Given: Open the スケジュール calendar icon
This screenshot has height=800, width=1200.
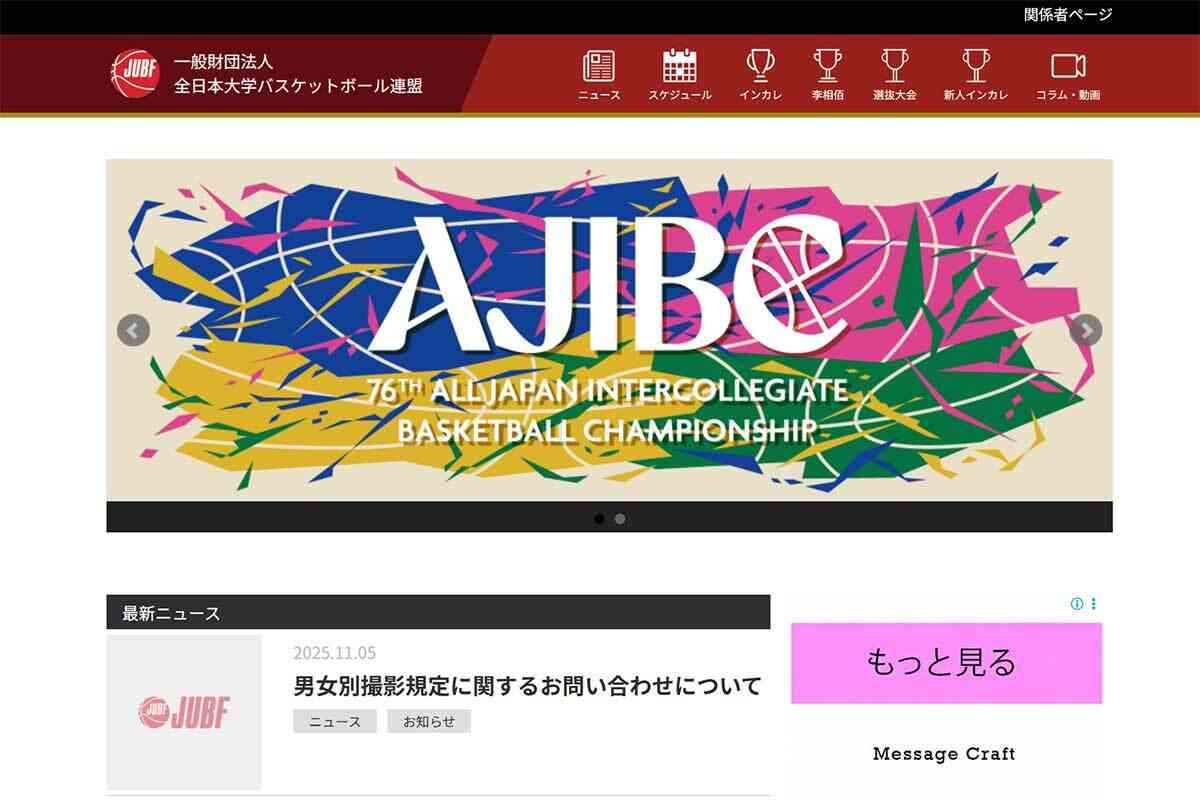Looking at the screenshot, I should [x=680, y=66].
